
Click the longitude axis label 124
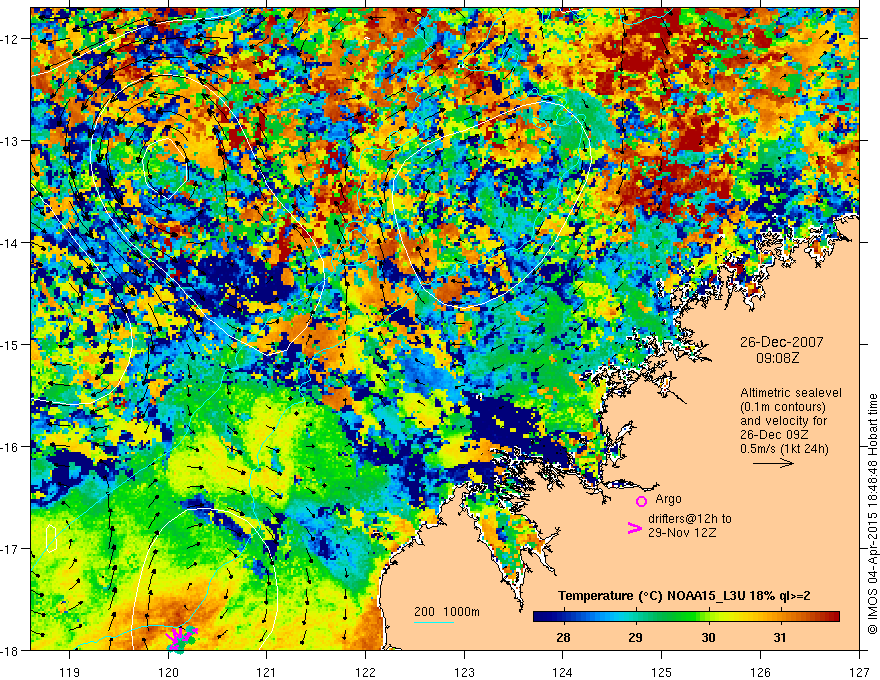[x=563, y=672]
